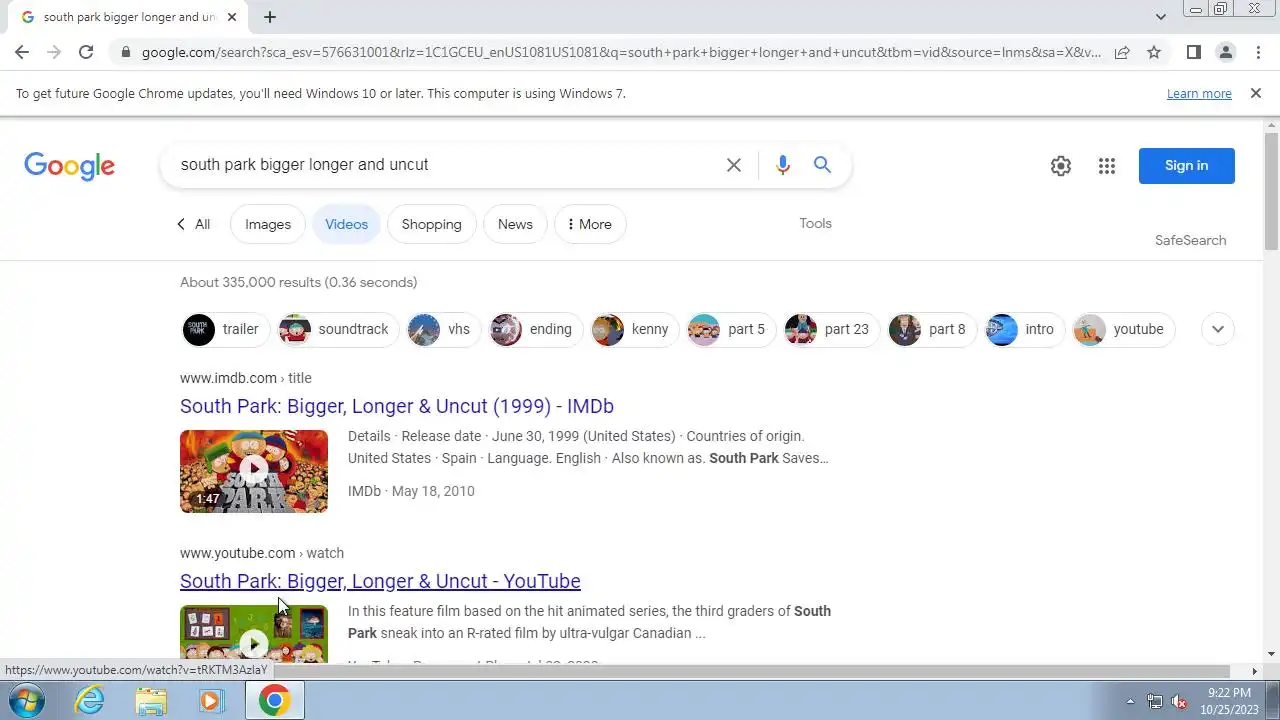This screenshot has height=720, width=1280.
Task: Clear the search box with X icon
Action: pos(734,165)
